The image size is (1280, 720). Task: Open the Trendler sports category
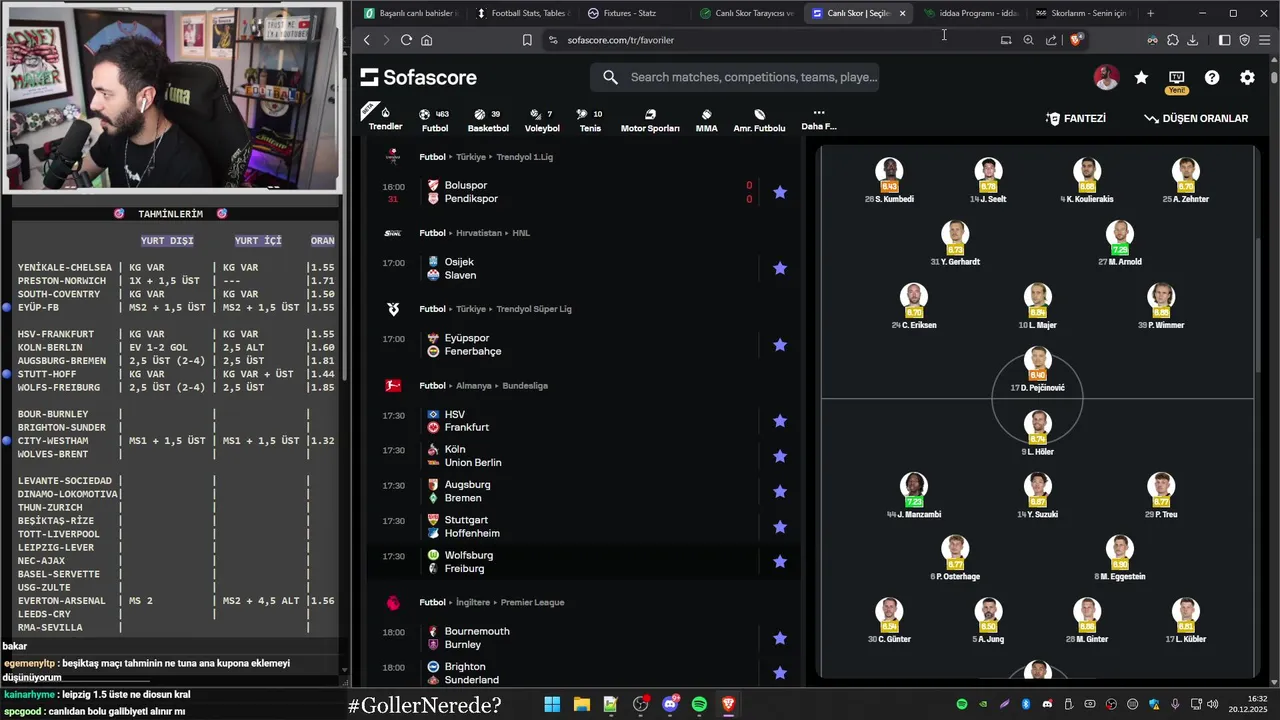385,118
